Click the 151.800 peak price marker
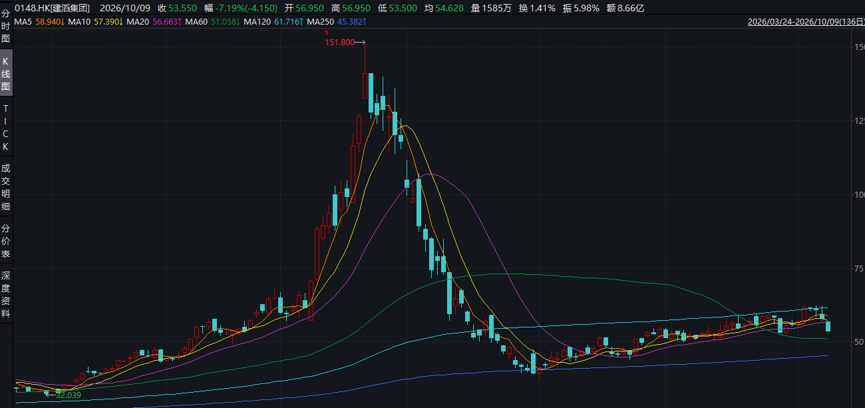The height and width of the screenshot is (408, 865). 341,42
